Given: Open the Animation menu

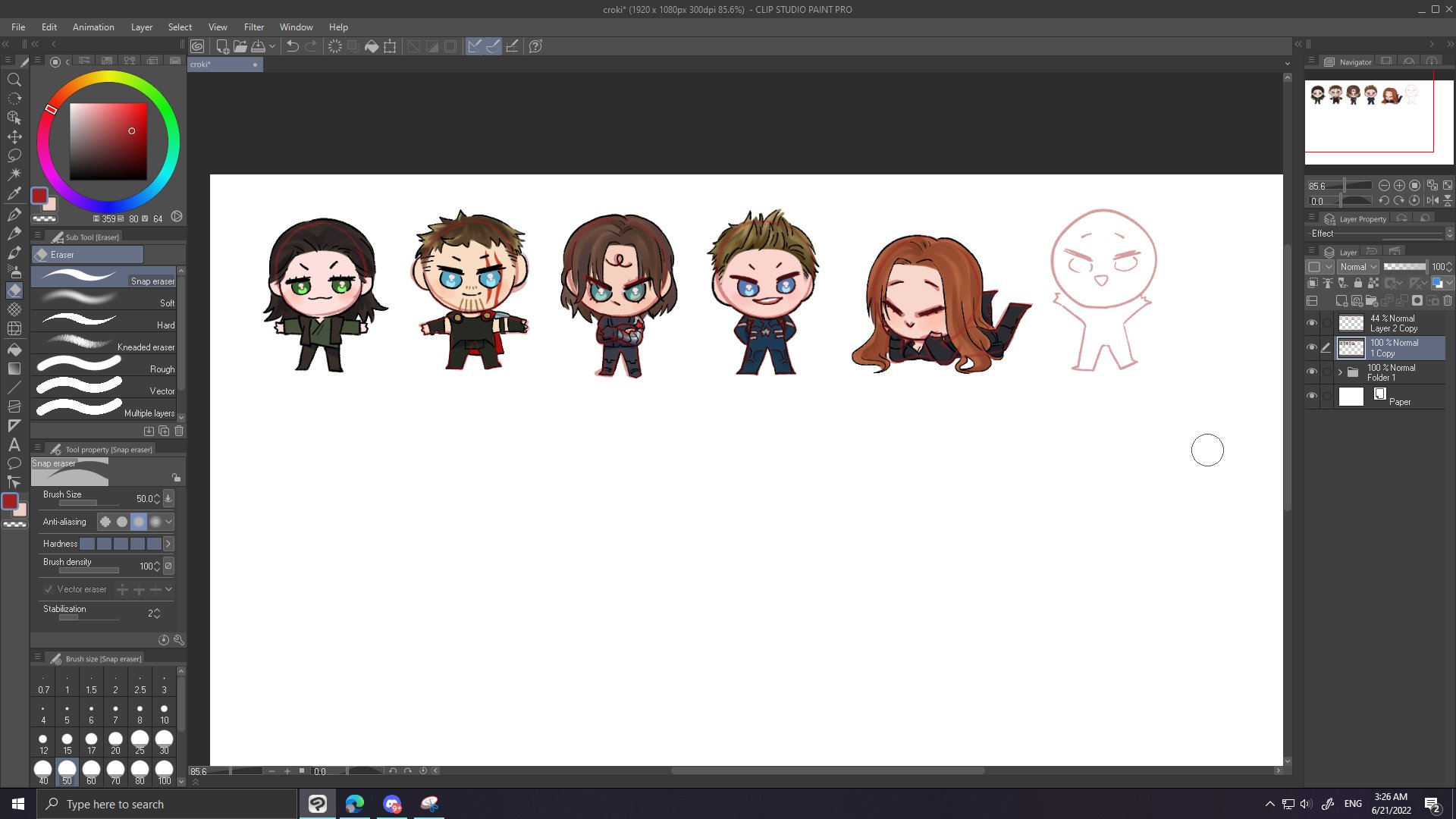Looking at the screenshot, I should click(x=93, y=27).
